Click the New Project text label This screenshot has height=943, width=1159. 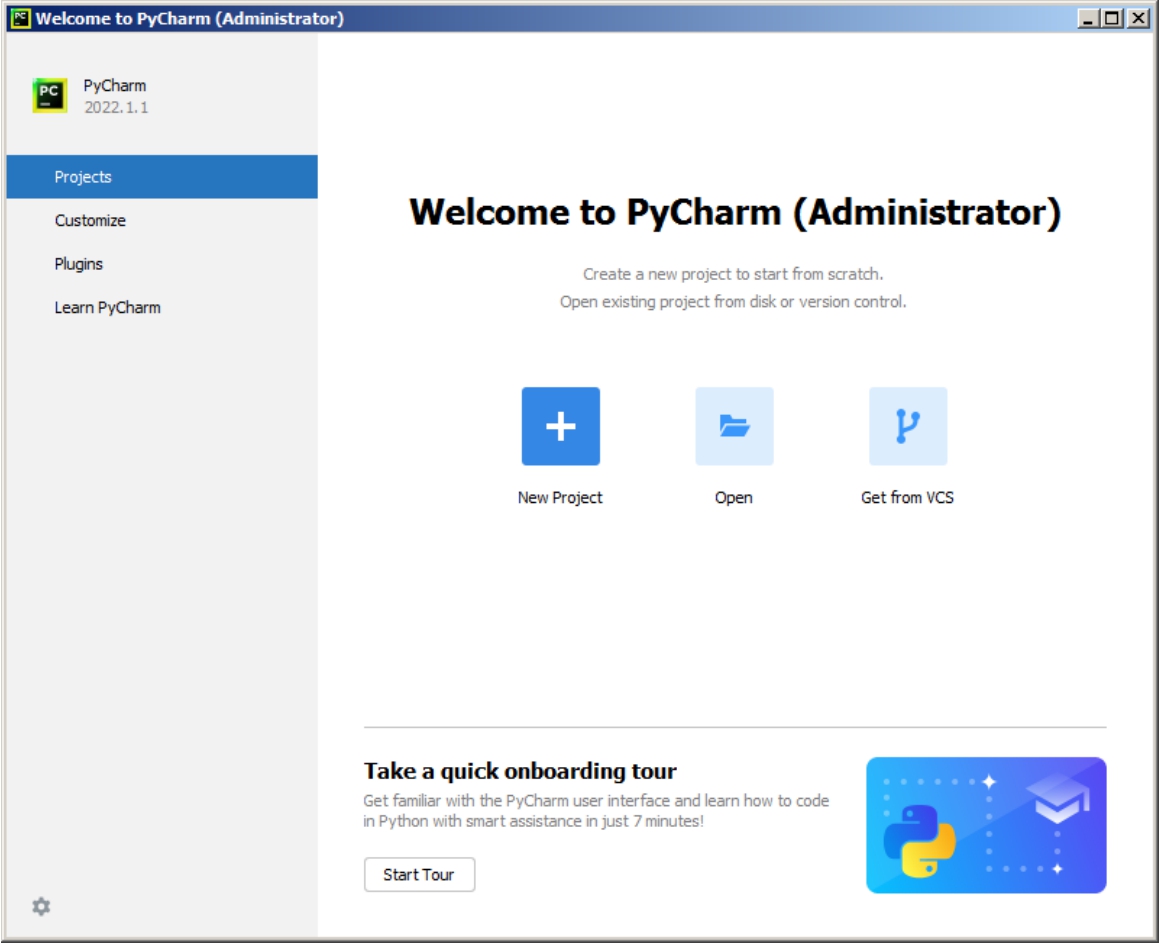point(560,498)
